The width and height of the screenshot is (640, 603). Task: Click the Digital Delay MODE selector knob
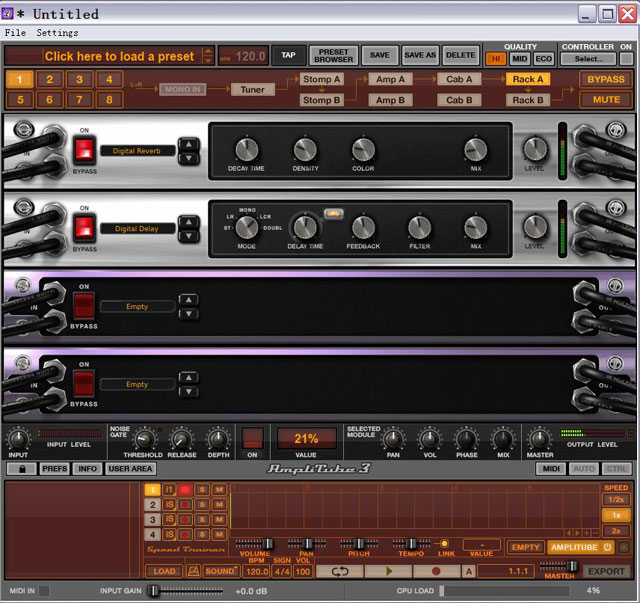point(247,227)
